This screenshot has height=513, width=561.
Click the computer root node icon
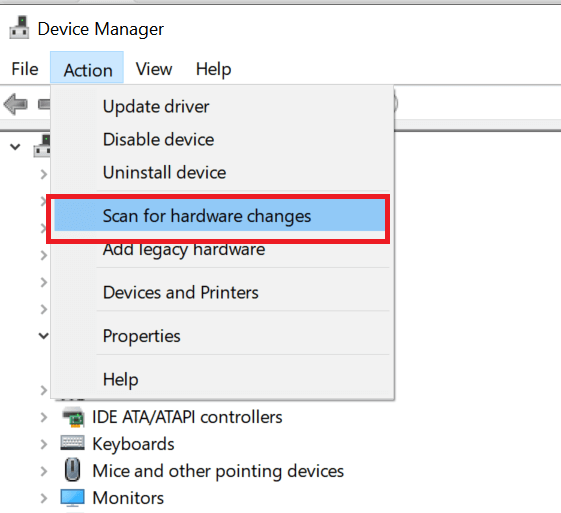tap(42, 147)
